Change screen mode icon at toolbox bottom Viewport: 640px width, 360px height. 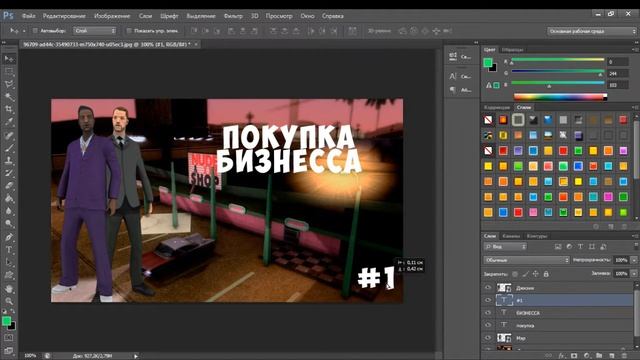pyautogui.click(x=9, y=351)
